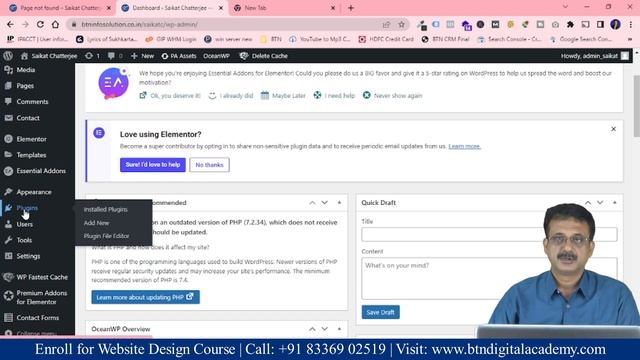The height and width of the screenshot is (360, 640).
Task: Move PHP update panel down
Action: click(x=324, y=203)
